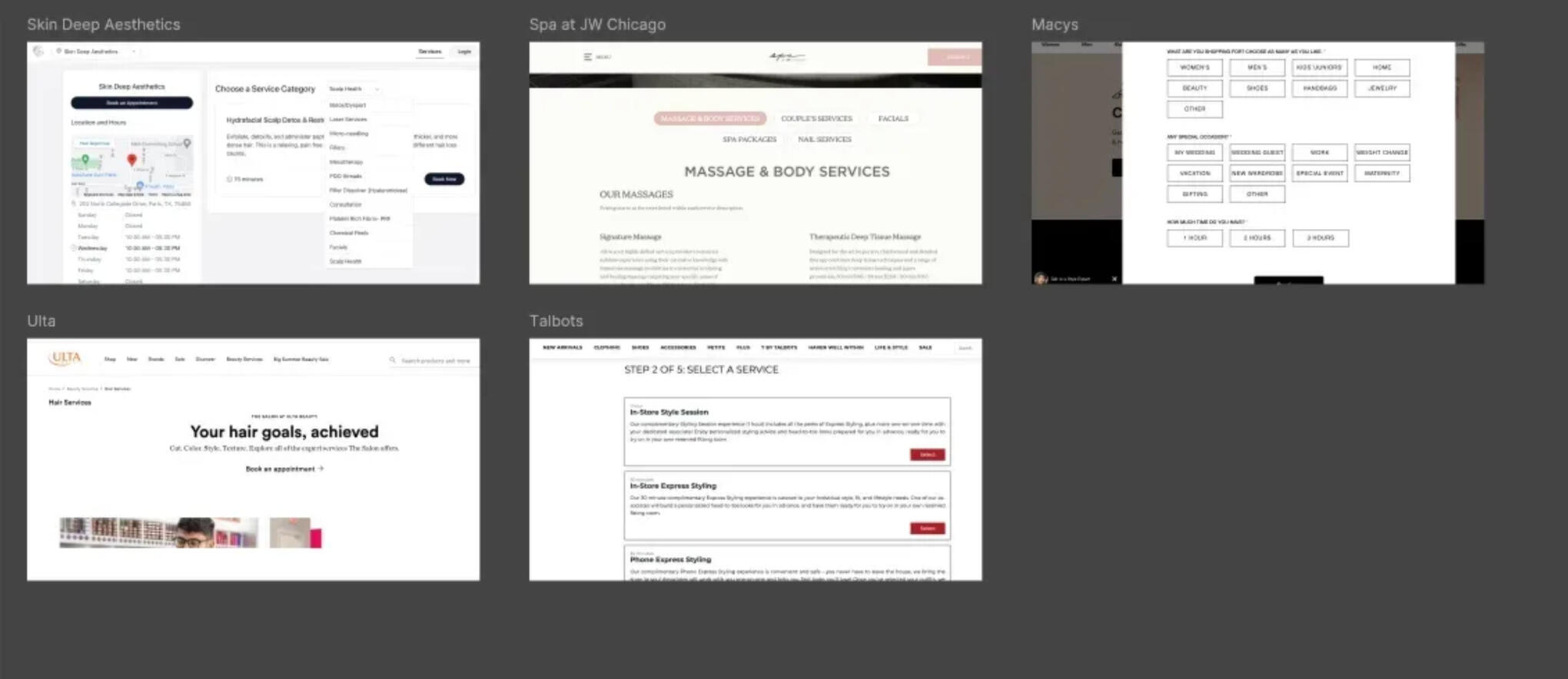The height and width of the screenshot is (679, 1568).
Task: Choose Chemical Peels from the dropdown list
Action: (x=349, y=233)
